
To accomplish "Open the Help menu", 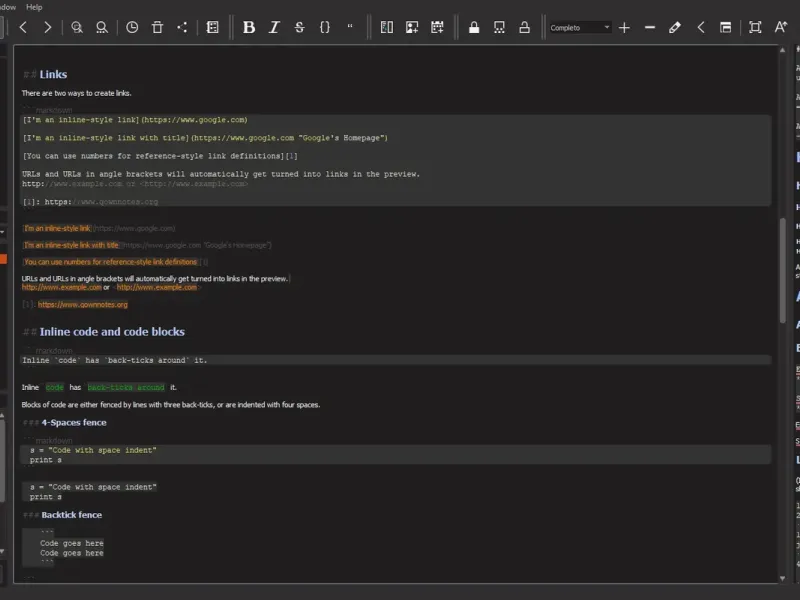I will coord(34,7).
